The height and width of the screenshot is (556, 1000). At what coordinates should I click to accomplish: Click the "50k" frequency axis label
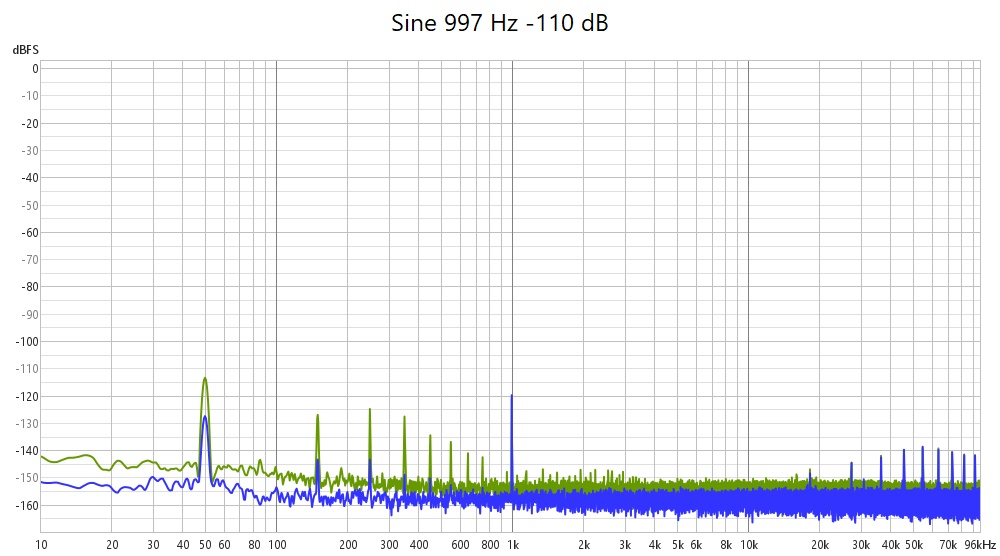915,545
